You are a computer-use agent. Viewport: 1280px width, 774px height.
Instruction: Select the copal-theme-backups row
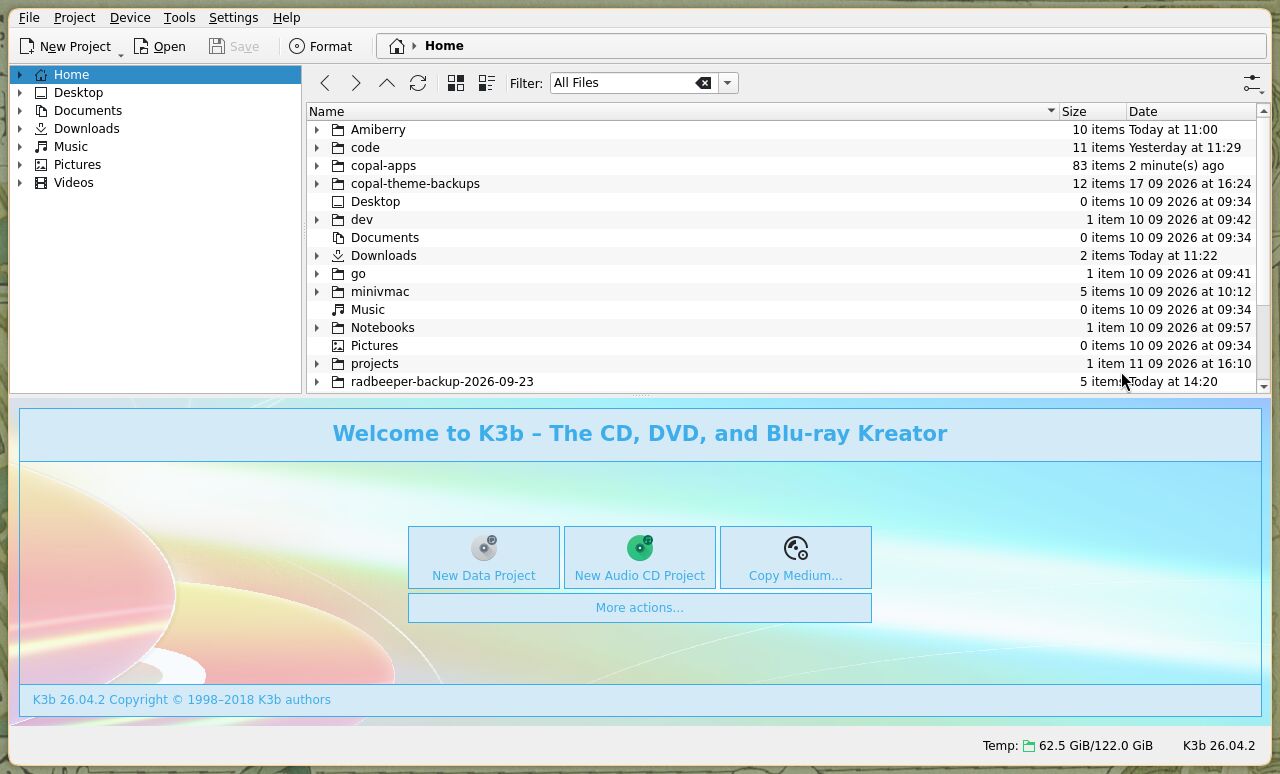781,184
